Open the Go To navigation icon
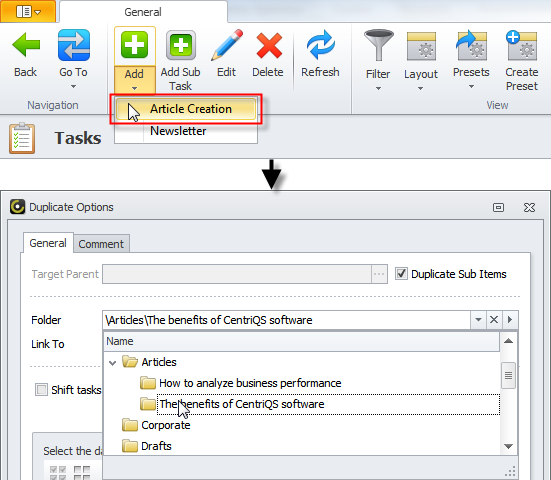The width and height of the screenshot is (551, 480). click(x=73, y=45)
